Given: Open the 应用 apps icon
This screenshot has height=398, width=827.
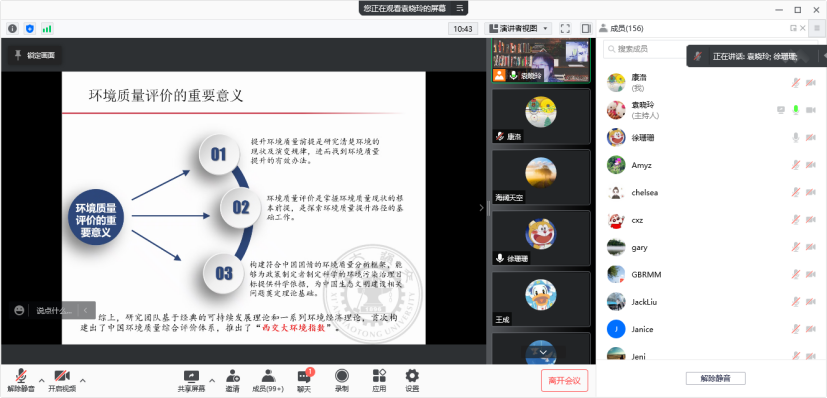Looking at the screenshot, I should click(x=379, y=381).
